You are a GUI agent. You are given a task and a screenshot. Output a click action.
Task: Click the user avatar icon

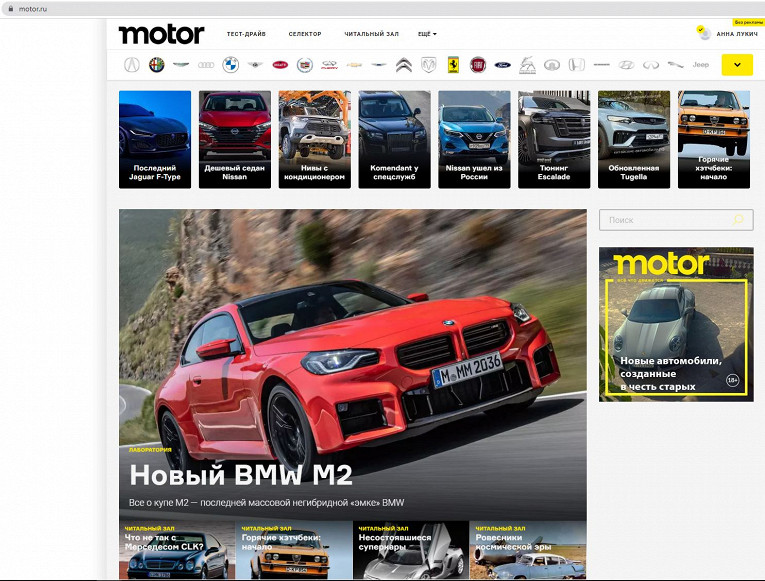click(x=704, y=33)
